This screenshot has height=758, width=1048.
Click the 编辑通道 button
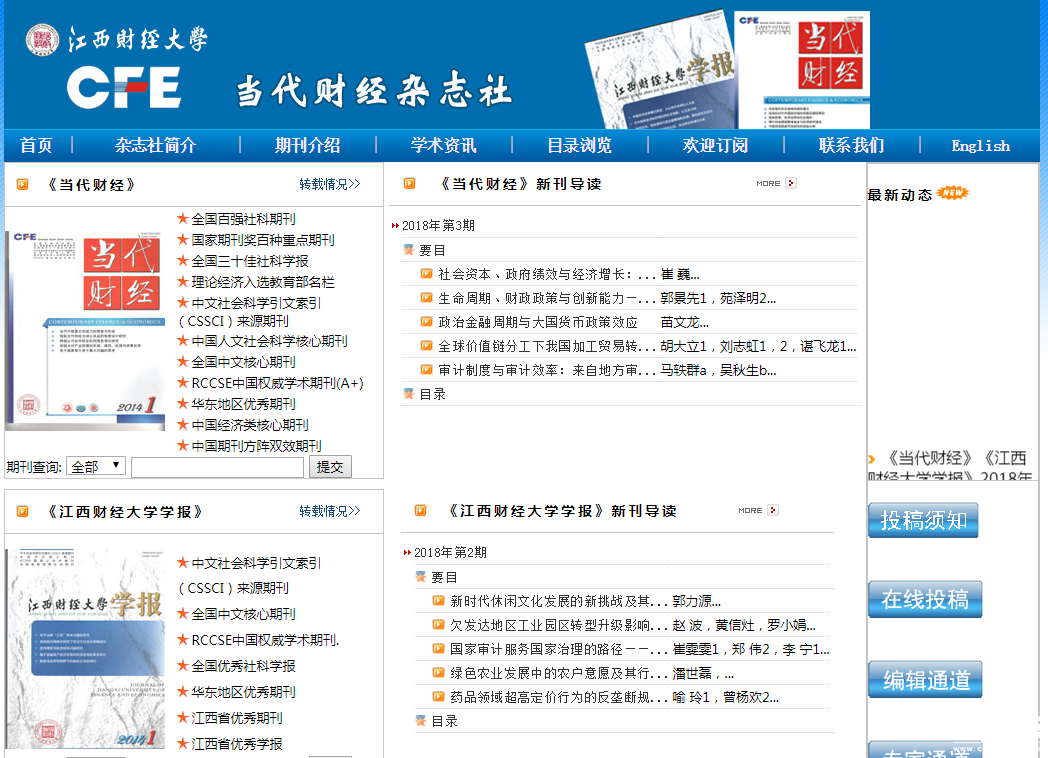coord(925,679)
